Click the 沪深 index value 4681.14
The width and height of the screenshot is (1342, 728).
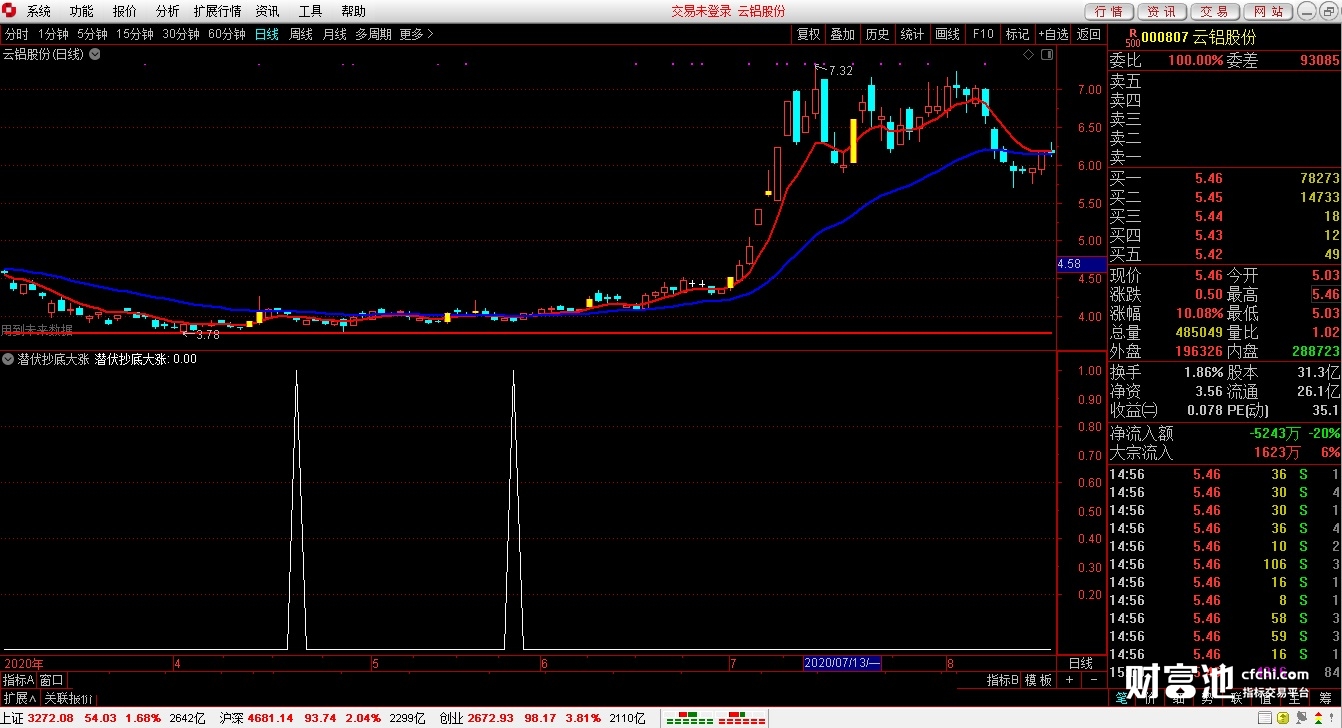(269, 718)
